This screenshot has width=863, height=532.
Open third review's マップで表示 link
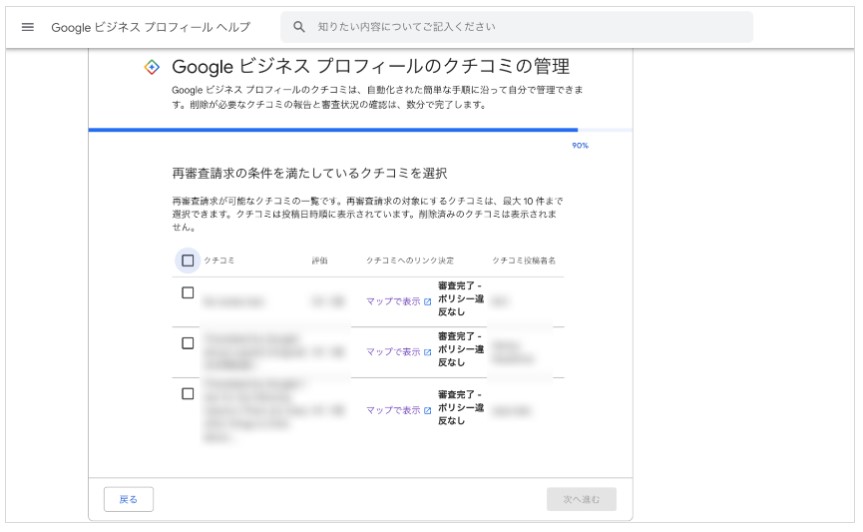point(393,410)
